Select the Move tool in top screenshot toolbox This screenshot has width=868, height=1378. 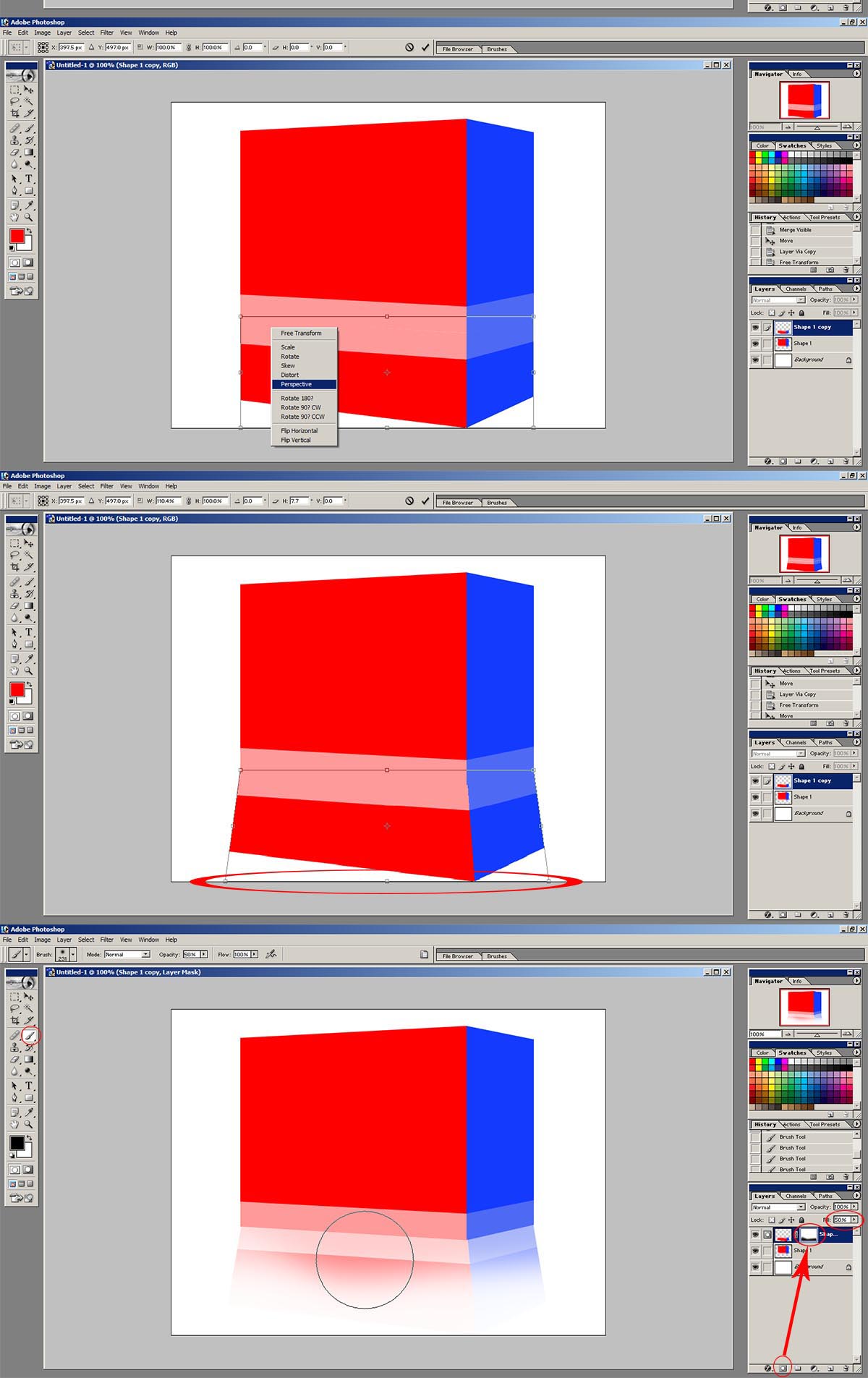click(29, 90)
